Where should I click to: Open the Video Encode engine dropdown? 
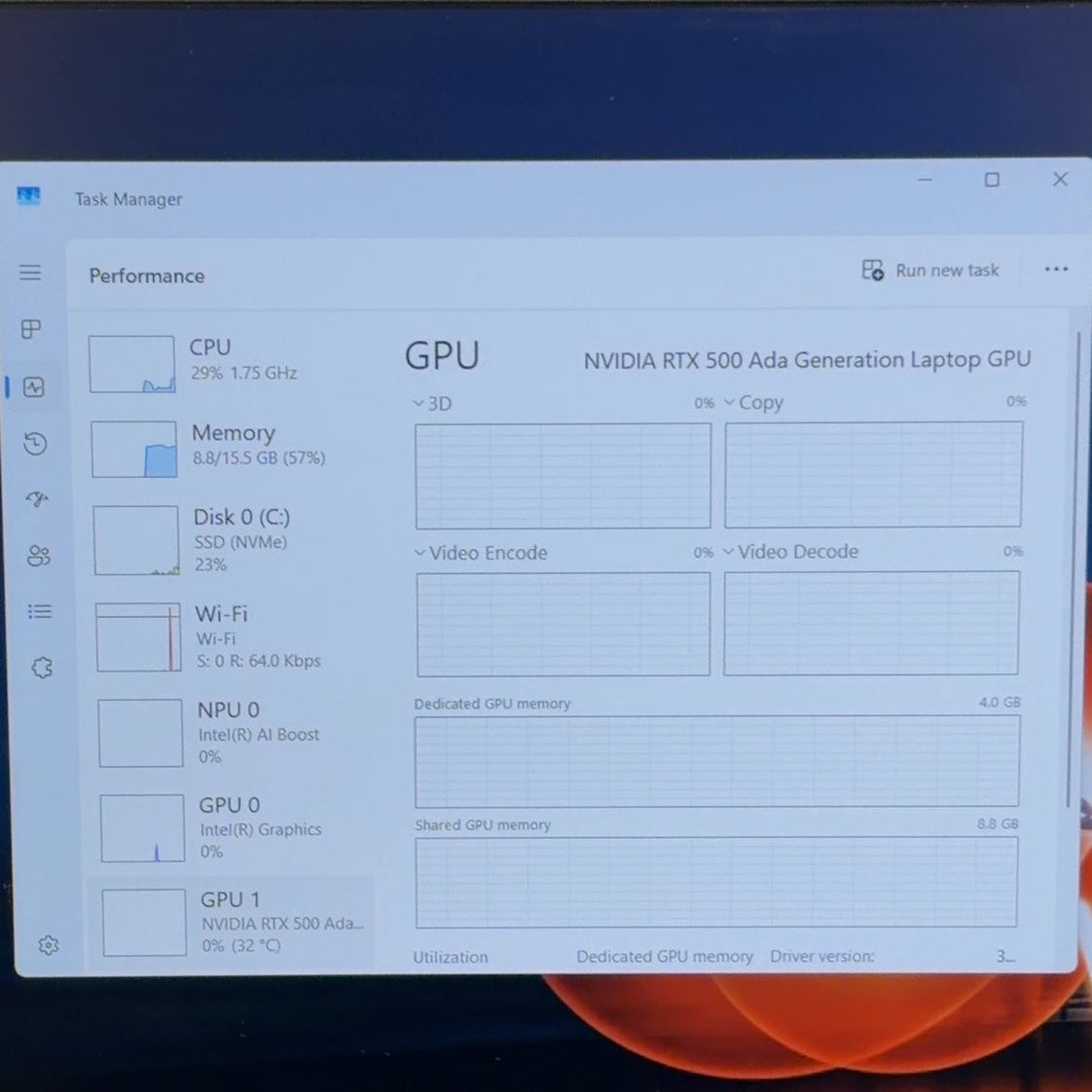click(x=481, y=553)
